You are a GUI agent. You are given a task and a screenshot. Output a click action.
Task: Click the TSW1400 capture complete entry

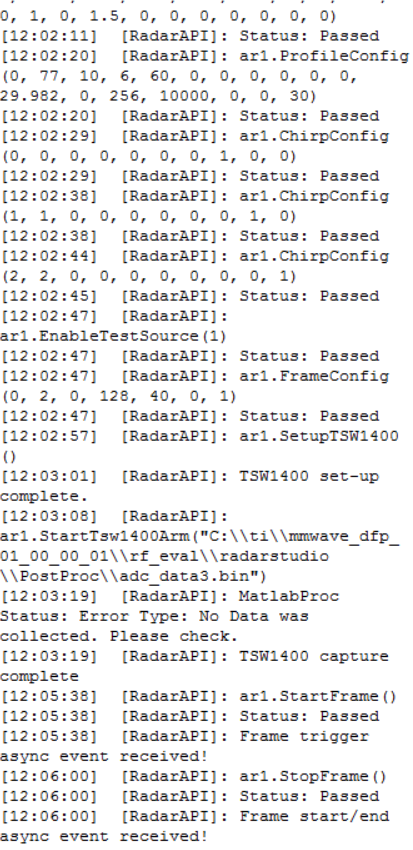pos(195,666)
